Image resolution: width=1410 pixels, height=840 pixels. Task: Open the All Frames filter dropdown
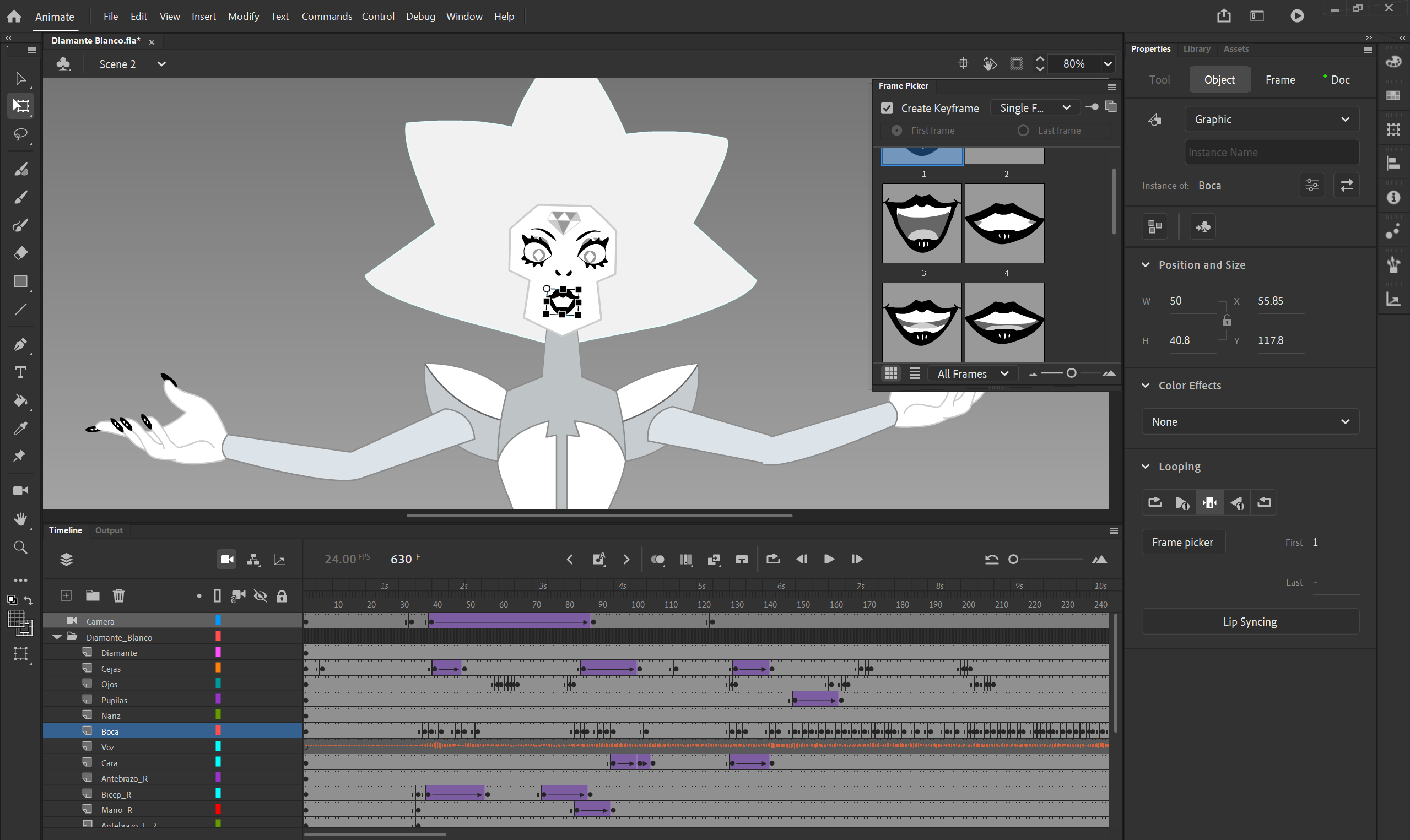[x=973, y=373]
